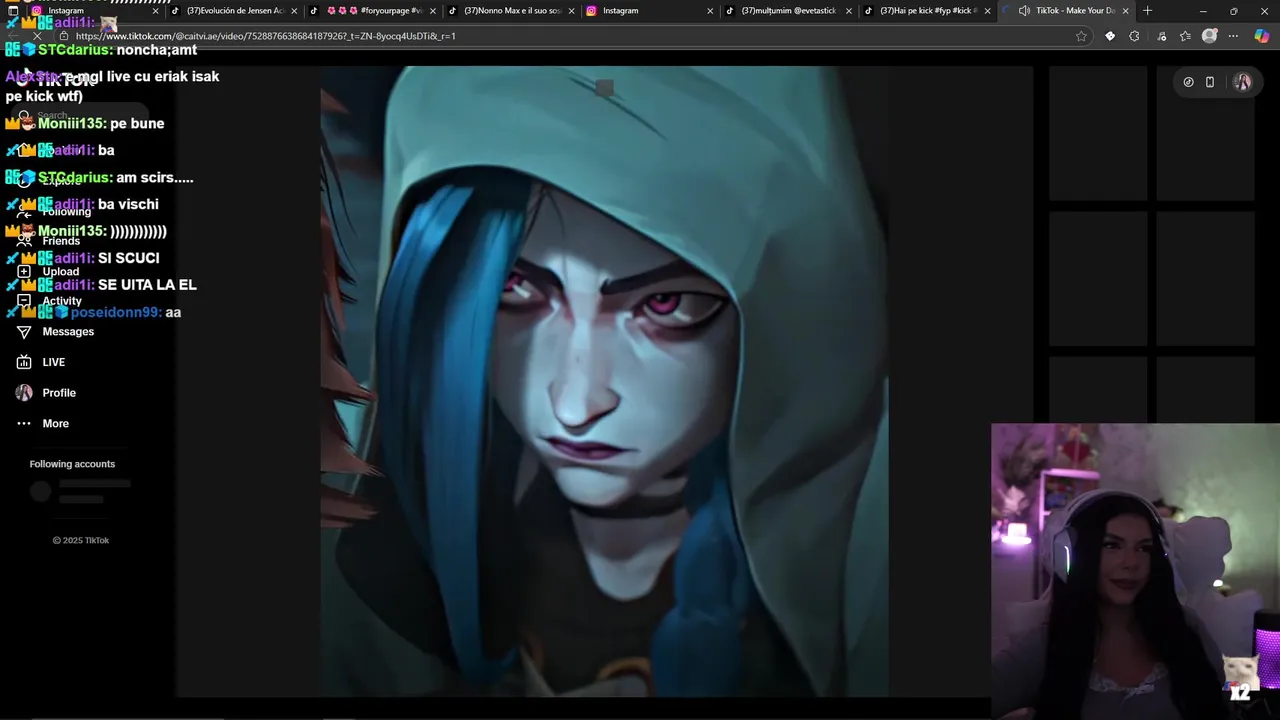Image resolution: width=1280 pixels, height=720 pixels.
Task: Switch to the second Instagram tab
Action: point(650,11)
